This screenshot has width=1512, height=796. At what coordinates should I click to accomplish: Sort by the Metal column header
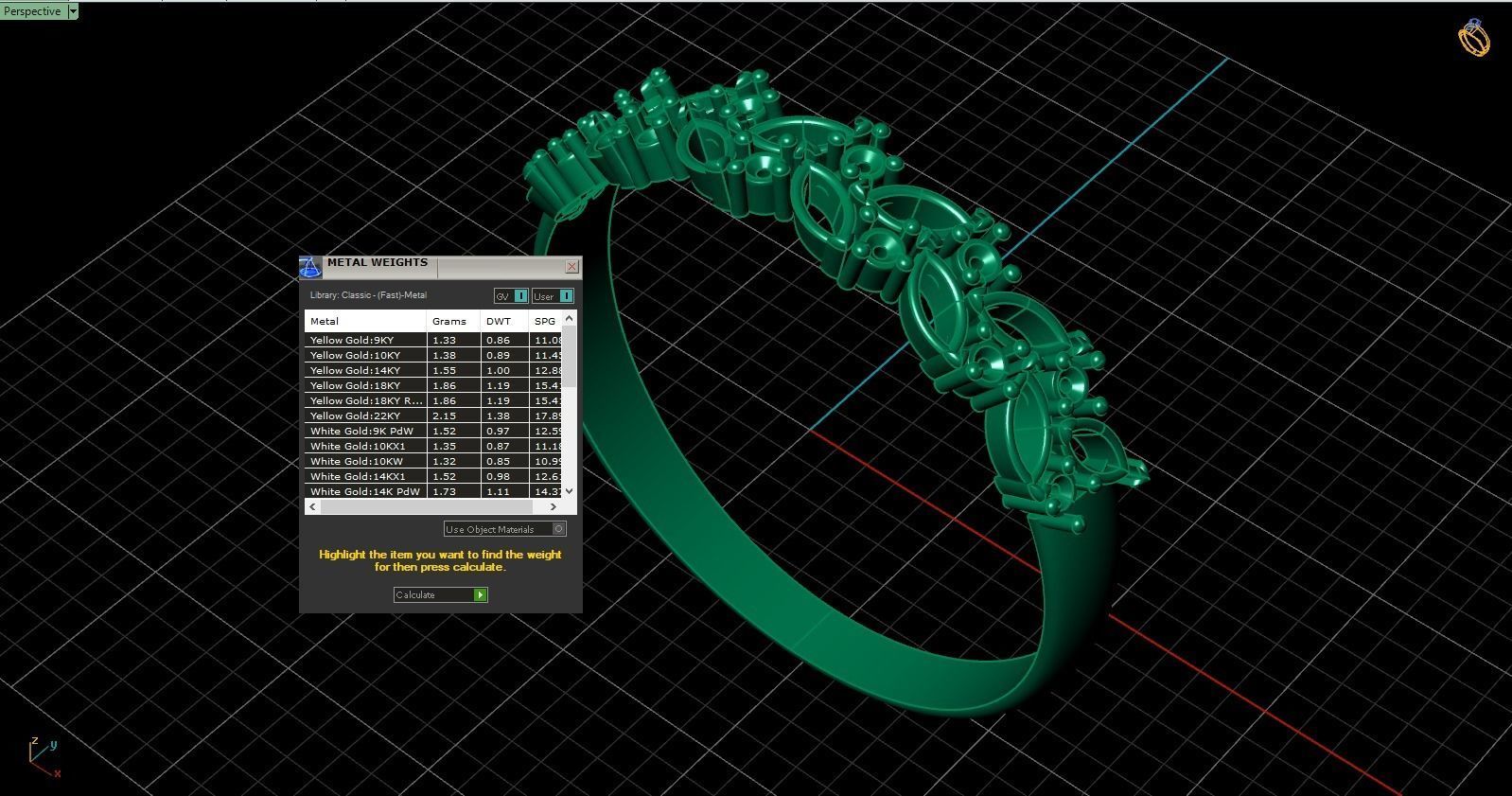coord(365,321)
